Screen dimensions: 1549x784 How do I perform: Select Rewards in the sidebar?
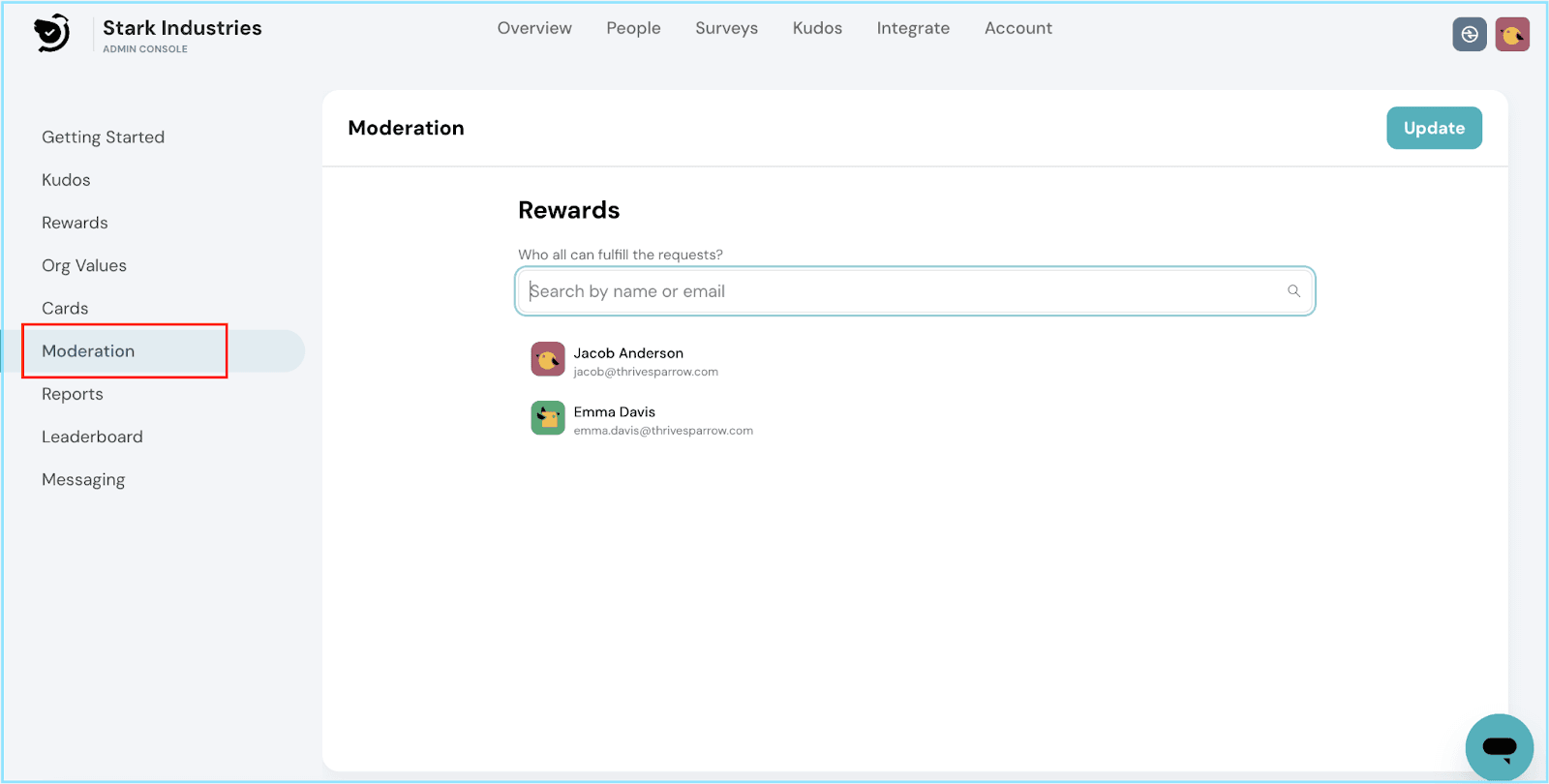[75, 223]
